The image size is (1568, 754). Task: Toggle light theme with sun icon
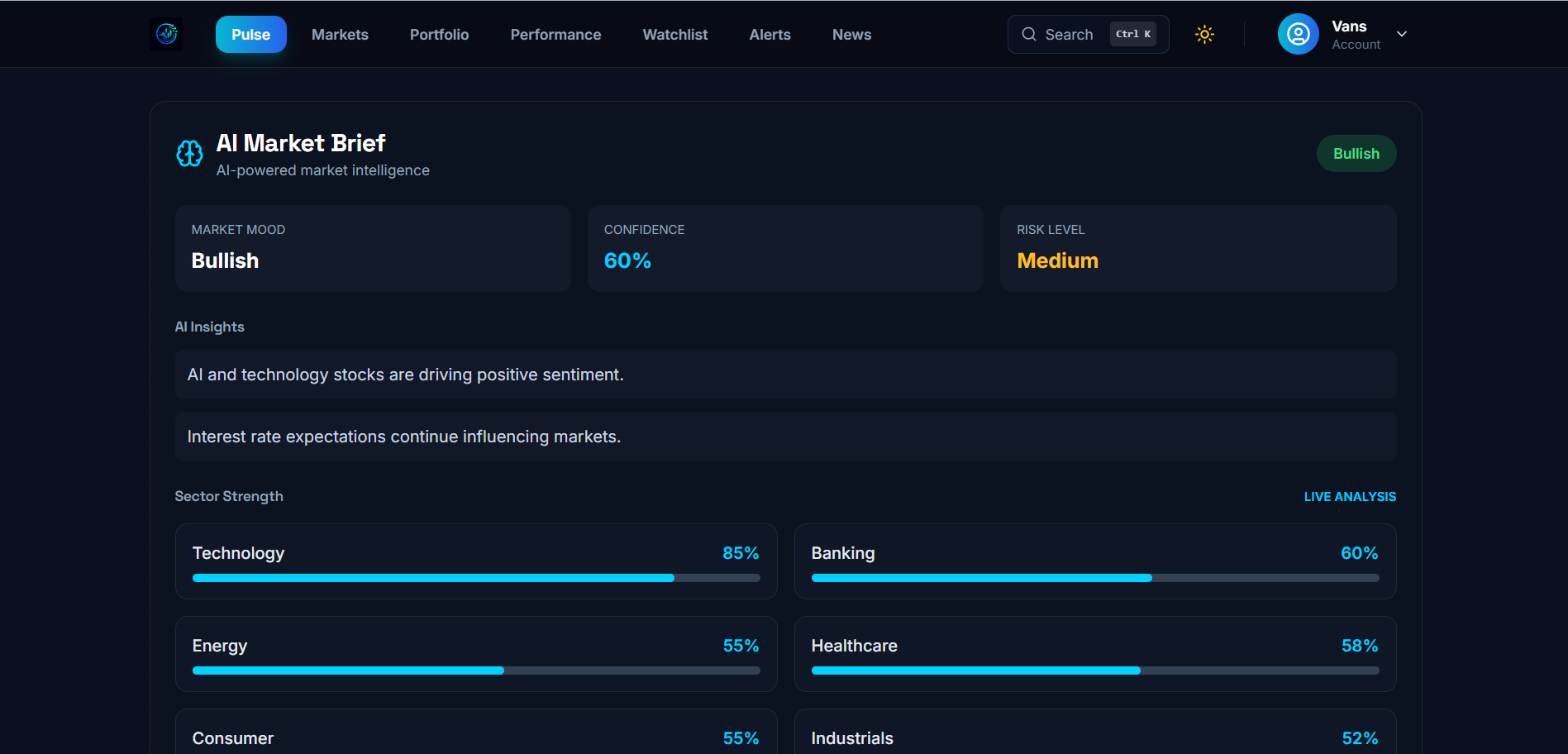click(1204, 34)
